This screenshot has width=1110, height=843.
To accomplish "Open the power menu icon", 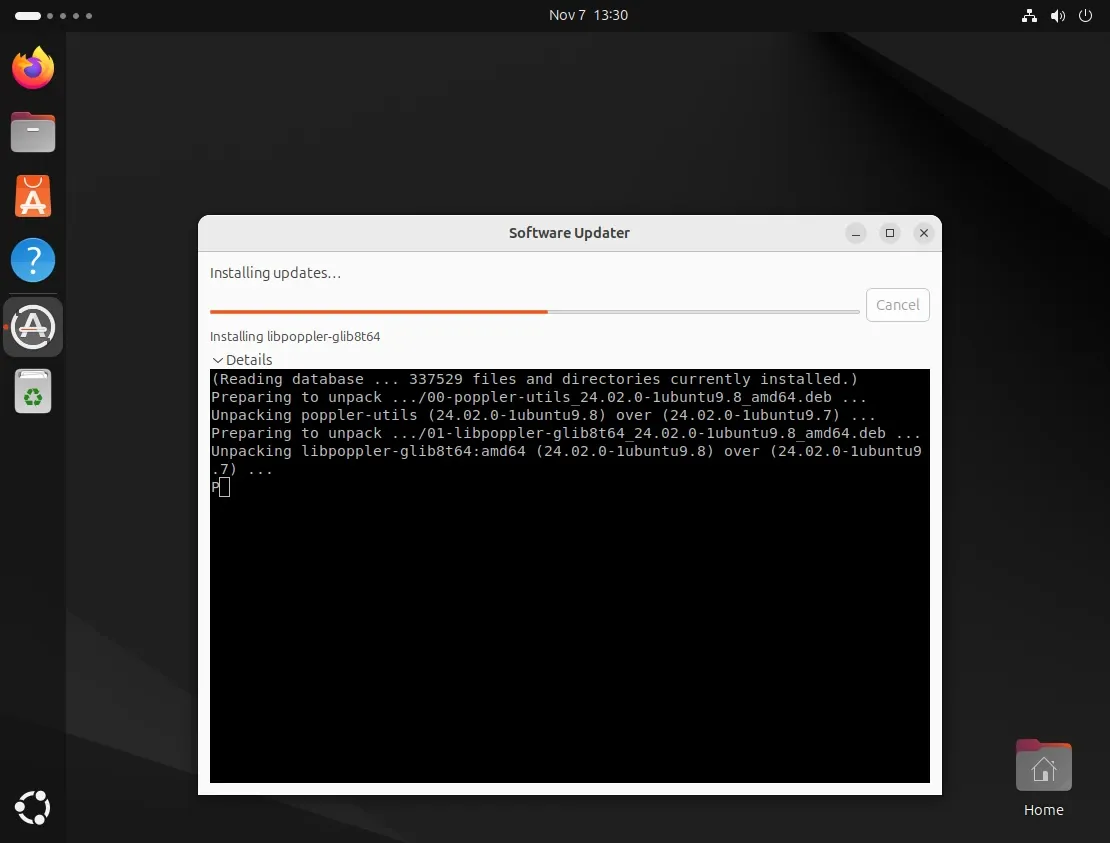I will 1086,16.
